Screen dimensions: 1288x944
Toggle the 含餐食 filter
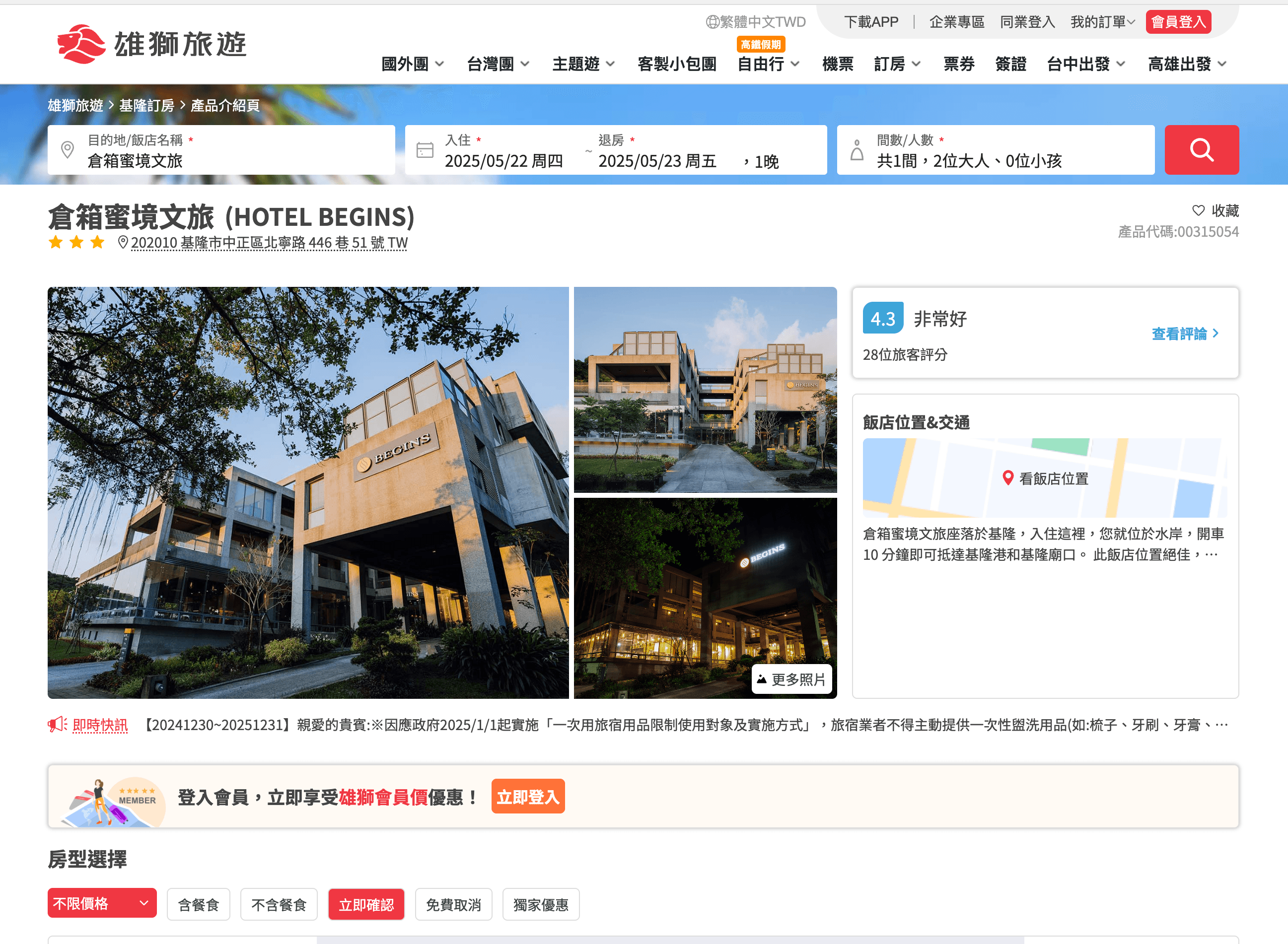tap(199, 904)
